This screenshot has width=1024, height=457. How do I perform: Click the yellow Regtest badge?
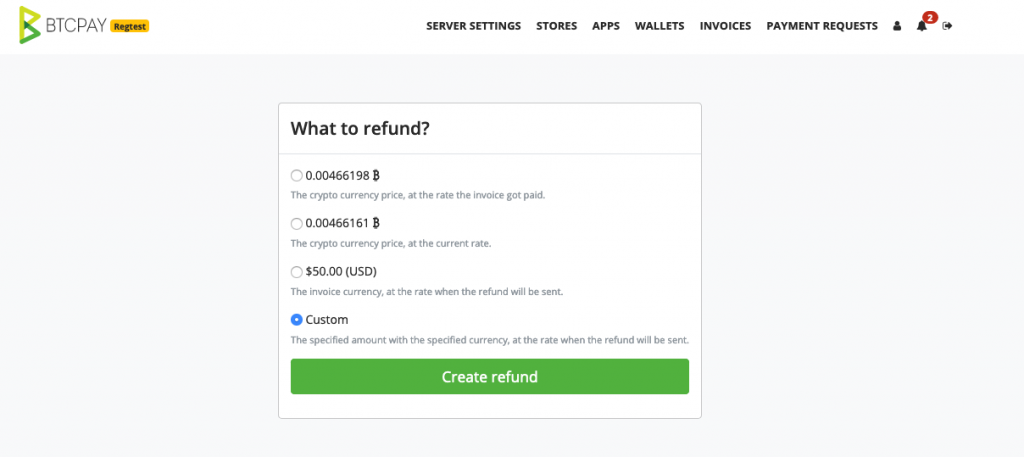130,26
